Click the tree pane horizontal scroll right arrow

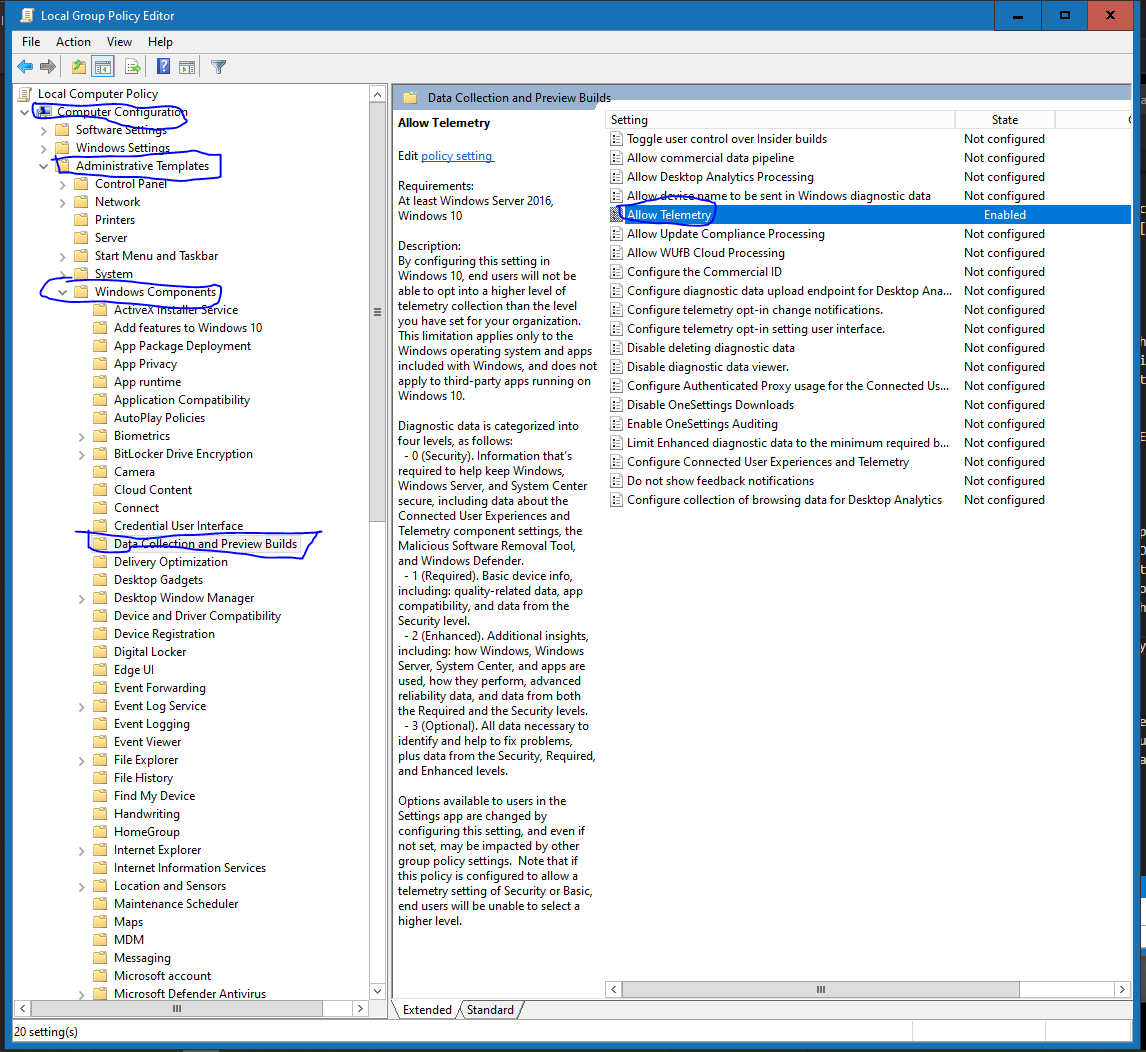pos(360,1008)
